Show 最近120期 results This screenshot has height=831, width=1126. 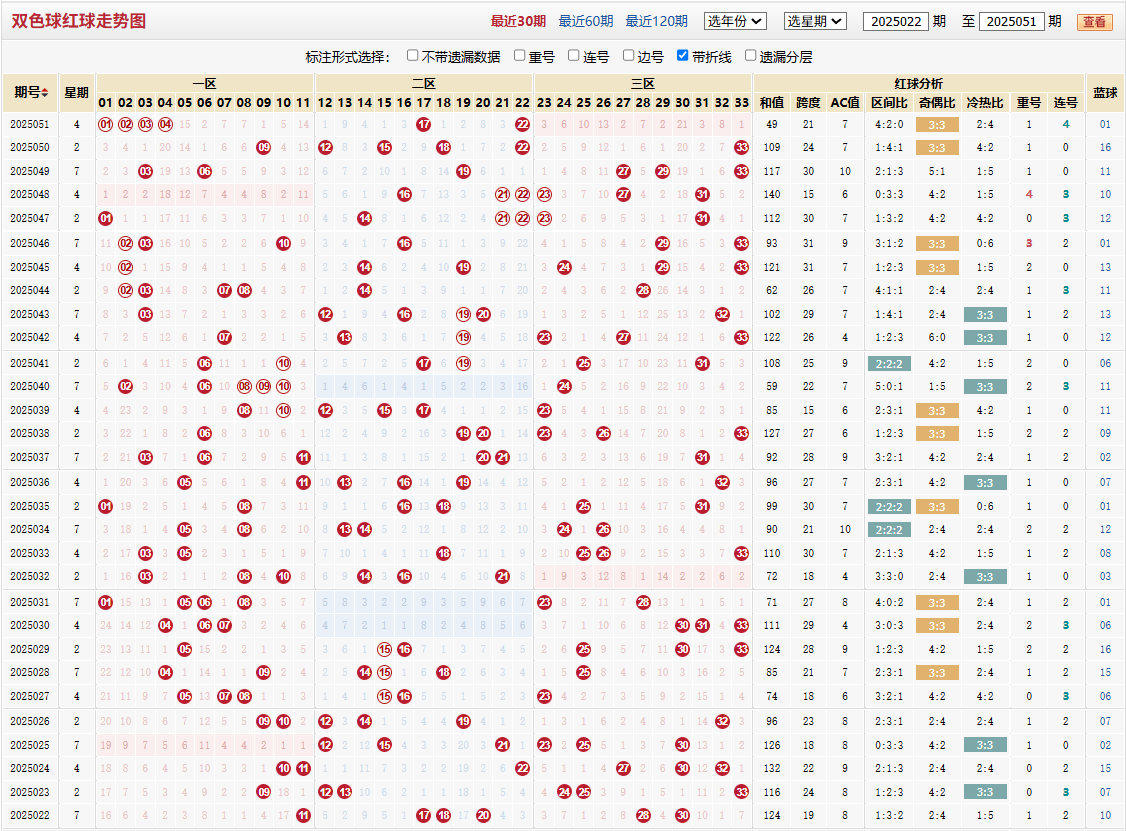click(x=656, y=22)
